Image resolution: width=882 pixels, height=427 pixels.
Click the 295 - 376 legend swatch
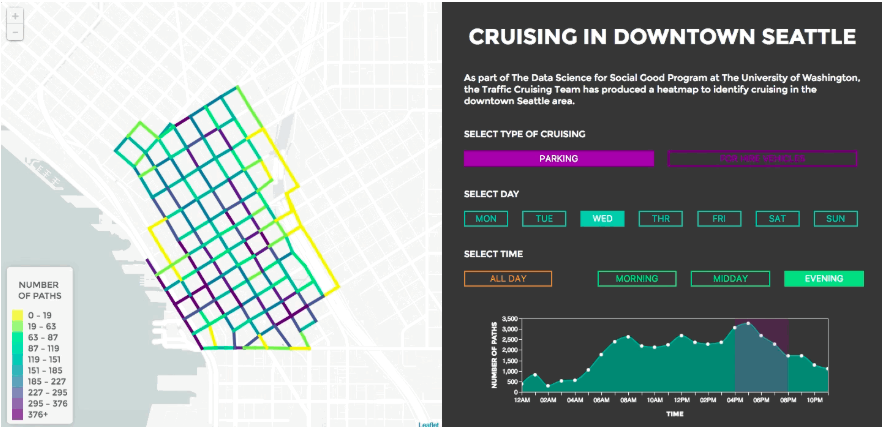tap(18, 404)
